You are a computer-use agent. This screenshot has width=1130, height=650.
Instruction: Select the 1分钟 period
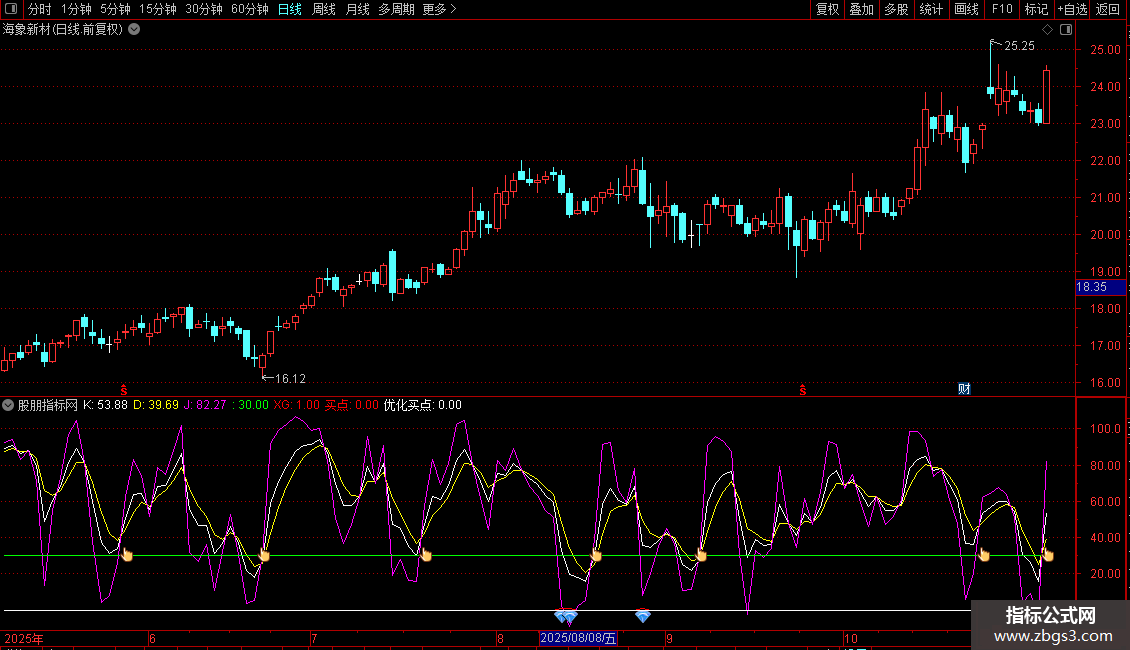76,9
